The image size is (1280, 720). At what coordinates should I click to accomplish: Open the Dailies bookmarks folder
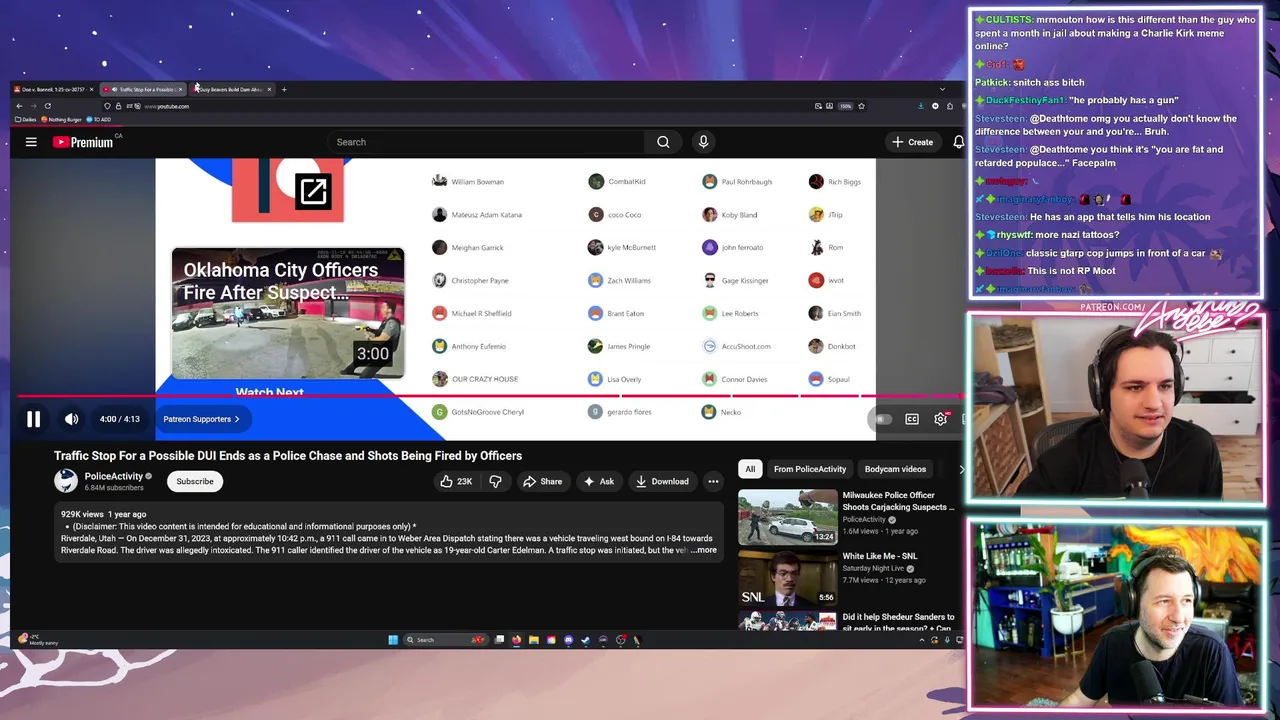pos(26,119)
